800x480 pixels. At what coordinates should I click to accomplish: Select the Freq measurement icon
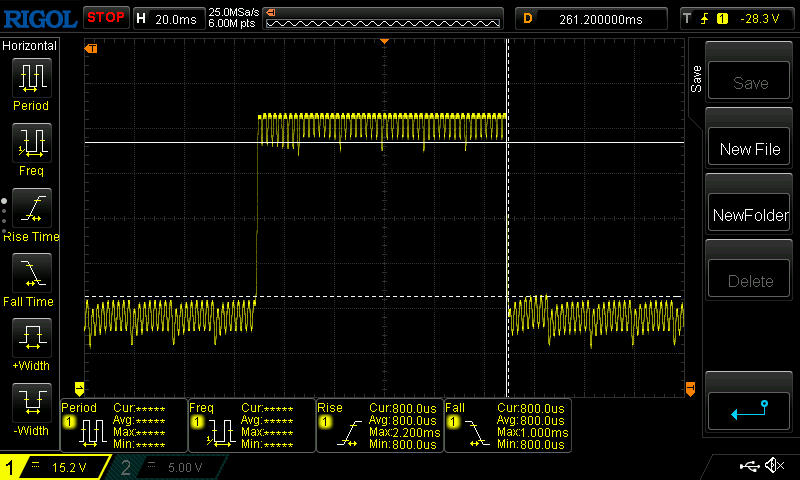click(x=31, y=144)
